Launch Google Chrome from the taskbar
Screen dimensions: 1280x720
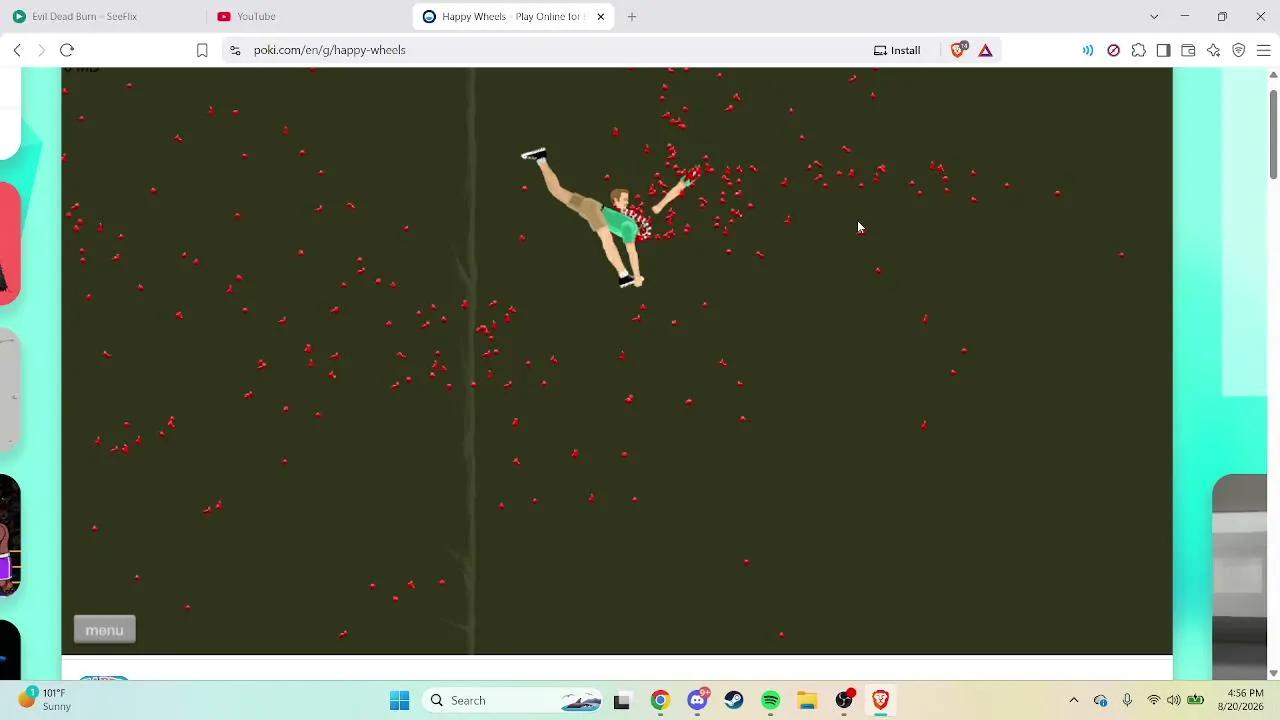pyautogui.click(x=660, y=700)
